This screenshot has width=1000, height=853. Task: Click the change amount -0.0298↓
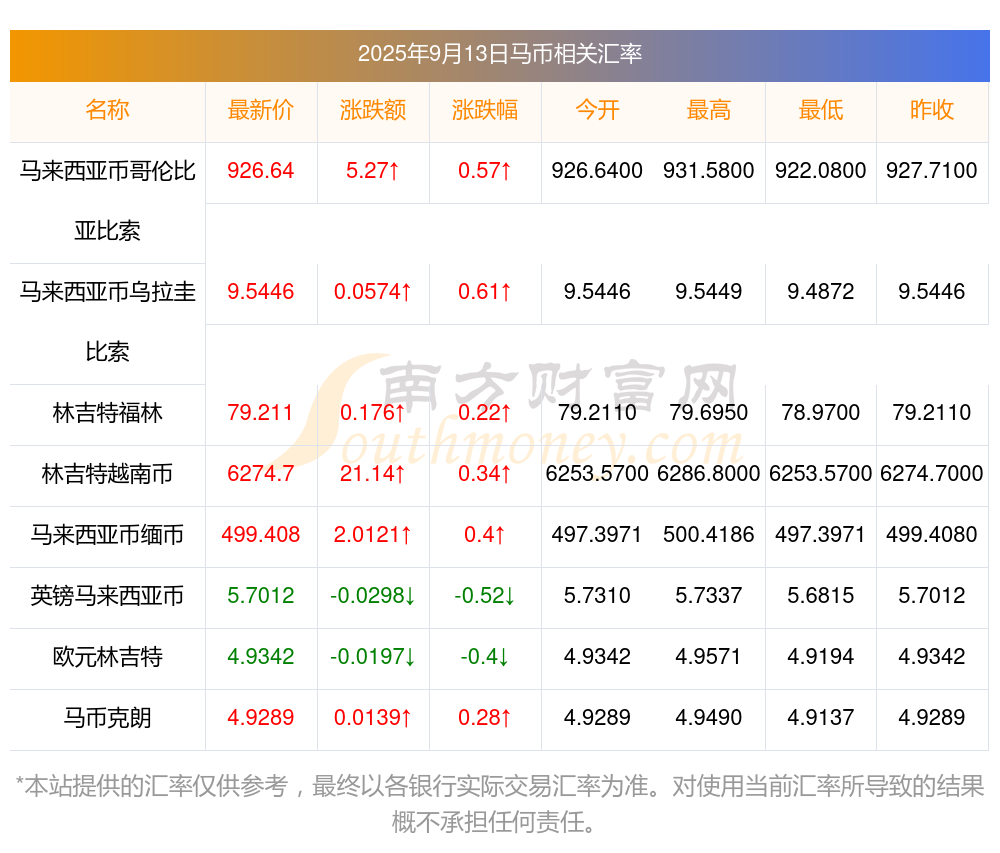pyautogui.click(x=373, y=596)
